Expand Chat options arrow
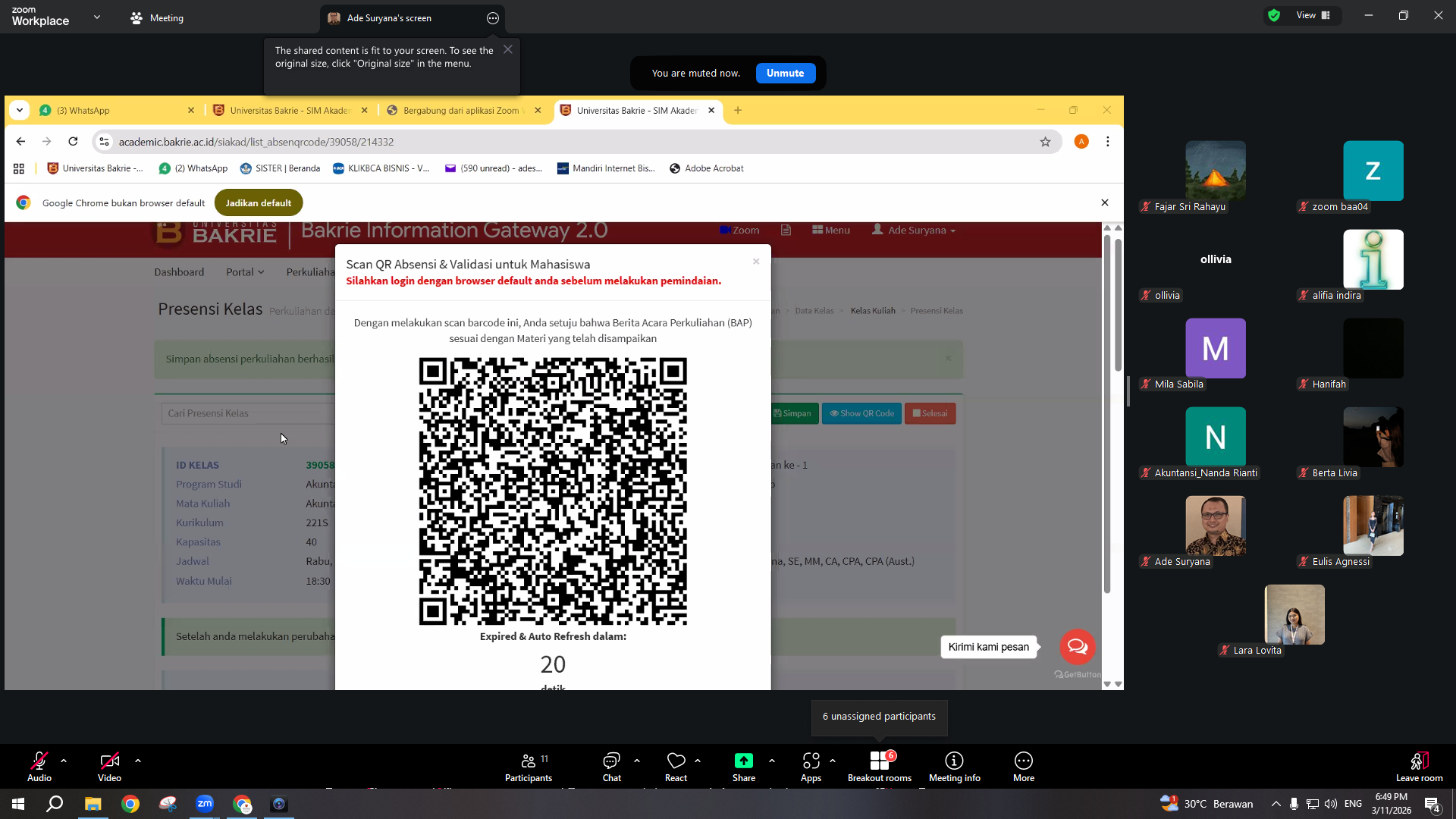The width and height of the screenshot is (1456, 819). [637, 761]
